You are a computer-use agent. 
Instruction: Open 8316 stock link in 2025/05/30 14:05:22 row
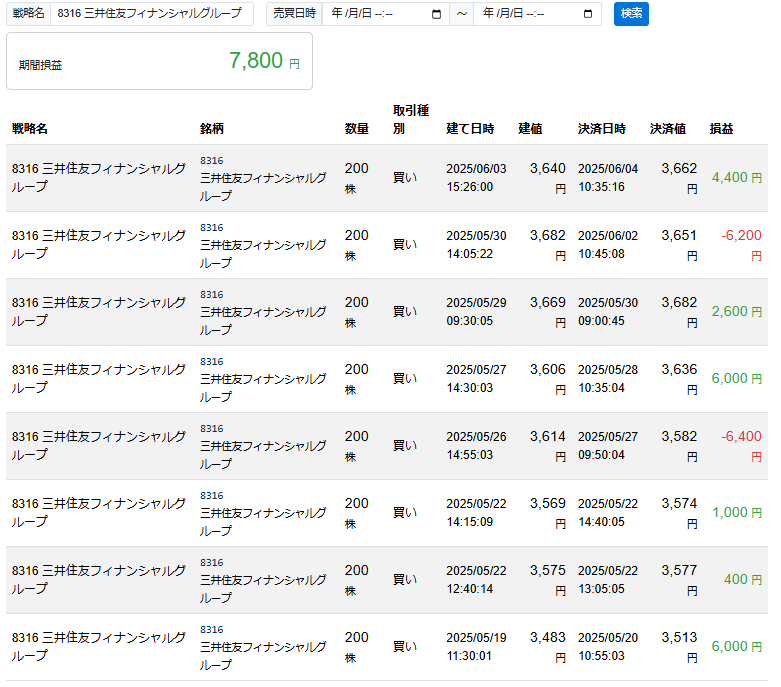[212, 228]
